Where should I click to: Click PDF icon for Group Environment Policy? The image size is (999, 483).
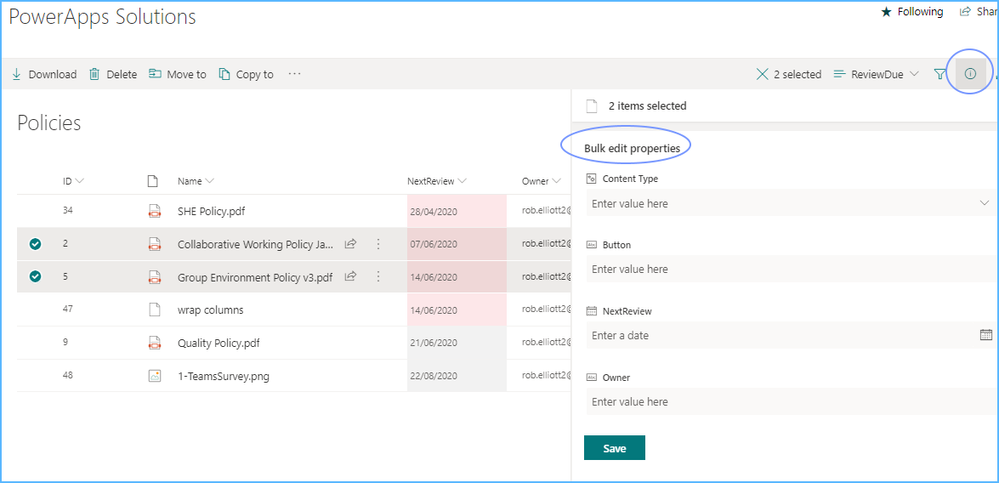154,277
